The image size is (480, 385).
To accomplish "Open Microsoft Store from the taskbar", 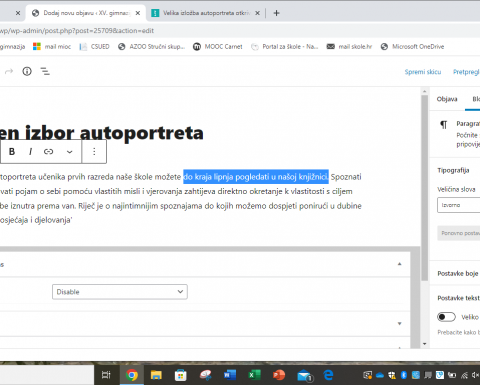I will click(x=181, y=375).
